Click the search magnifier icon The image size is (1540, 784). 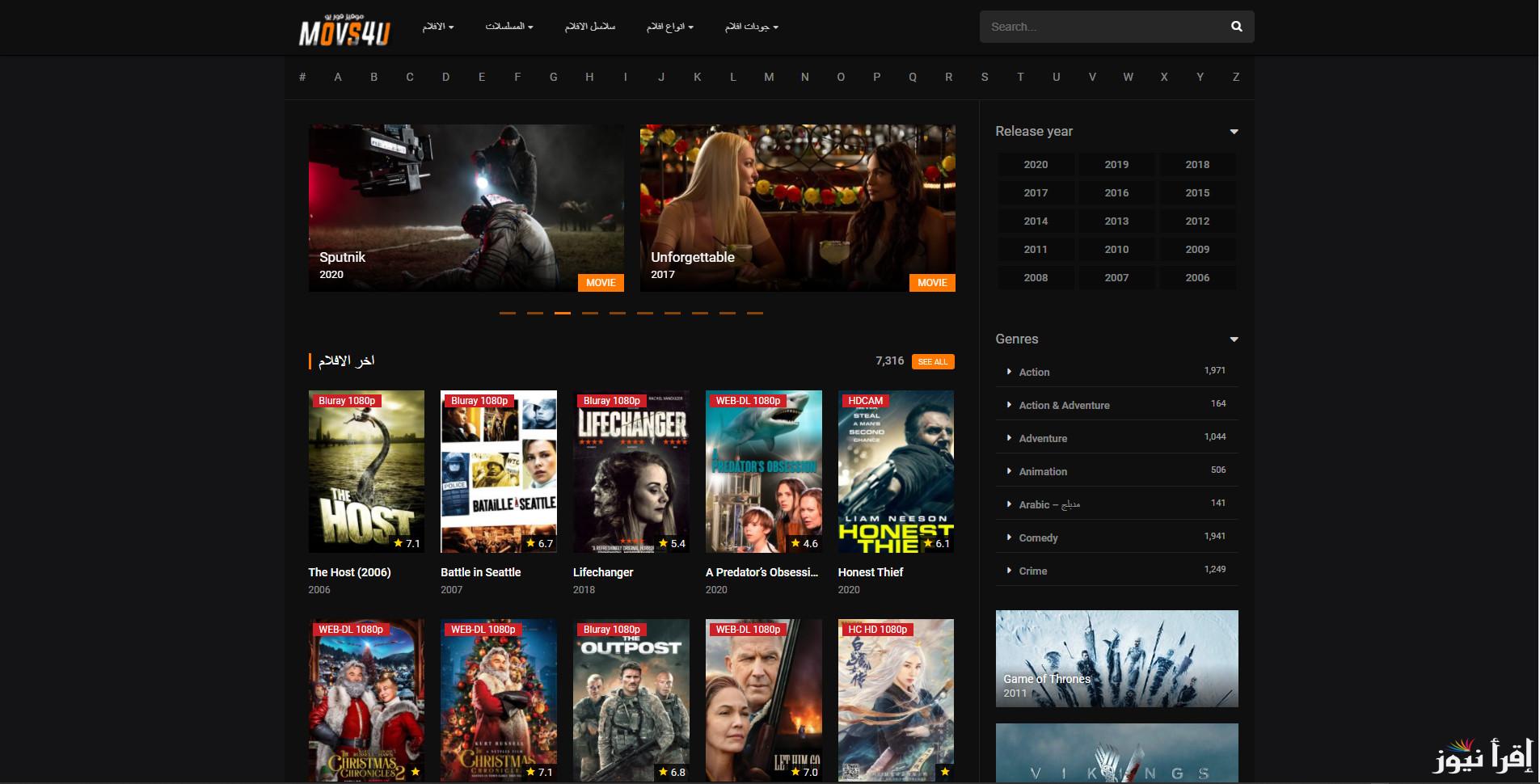pyautogui.click(x=1236, y=27)
